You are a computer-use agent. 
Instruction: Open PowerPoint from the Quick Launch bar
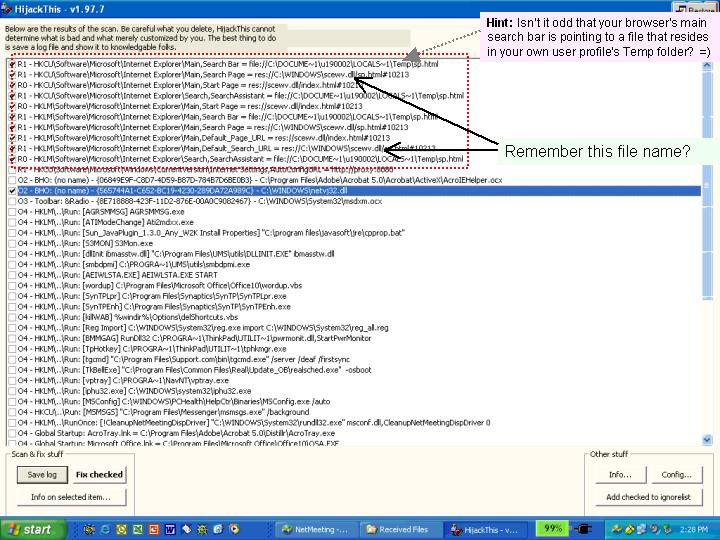(154, 529)
